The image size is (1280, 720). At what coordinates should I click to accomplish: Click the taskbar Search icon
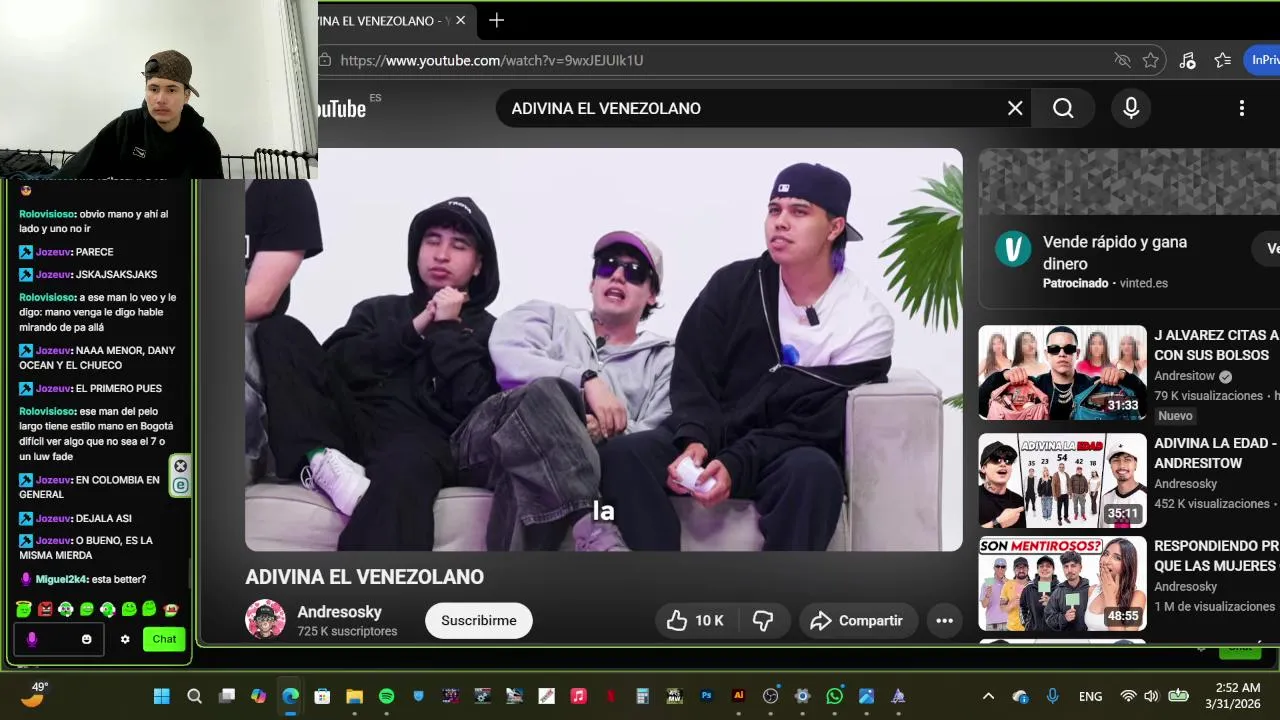click(194, 696)
